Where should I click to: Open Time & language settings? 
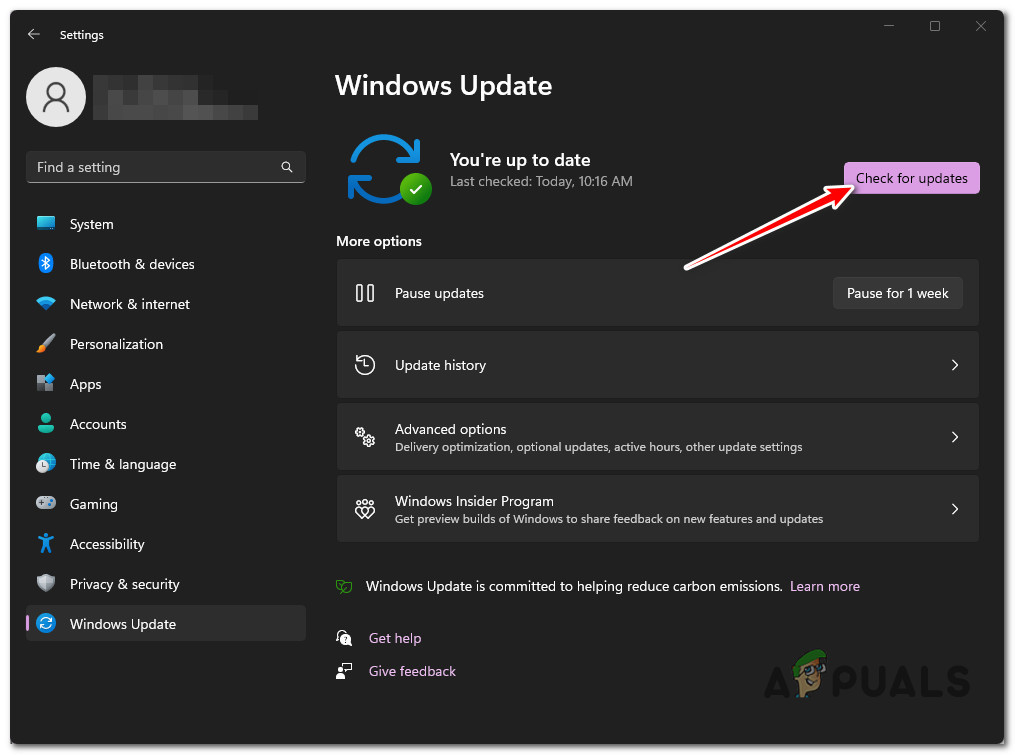(x=166, y=464)
